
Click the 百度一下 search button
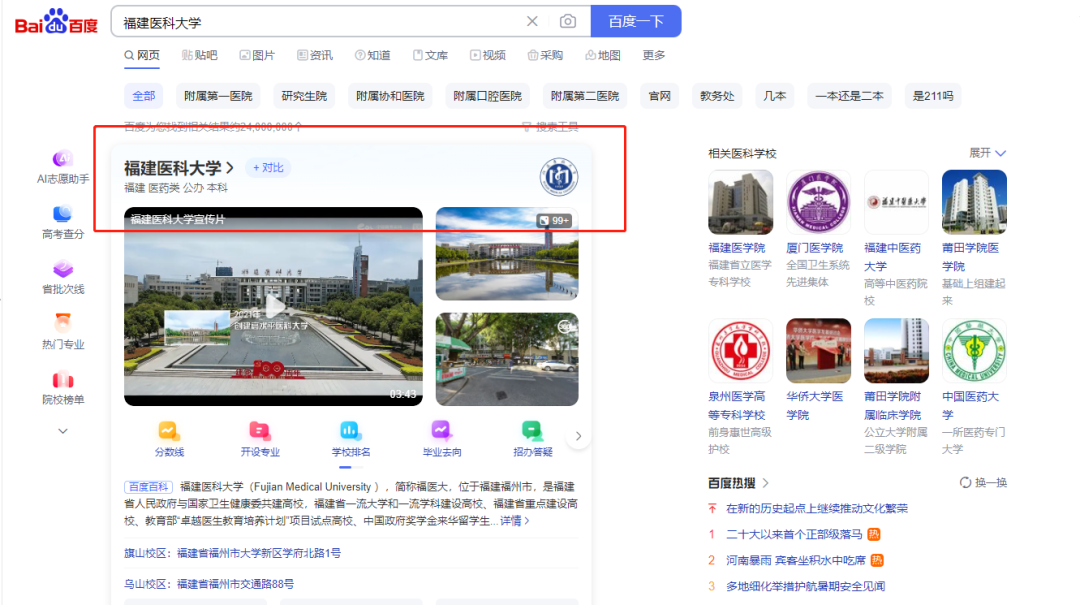click(636, 20)
